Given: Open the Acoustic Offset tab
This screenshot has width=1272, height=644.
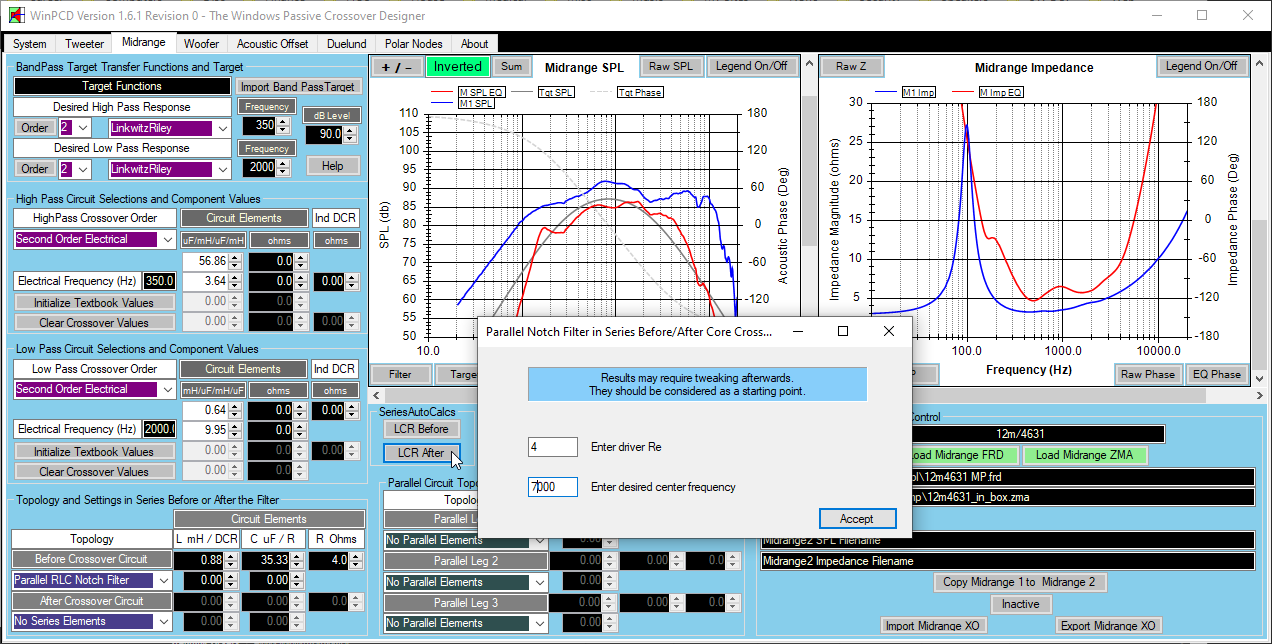Looking at the screenshot, I should (272, 44).
